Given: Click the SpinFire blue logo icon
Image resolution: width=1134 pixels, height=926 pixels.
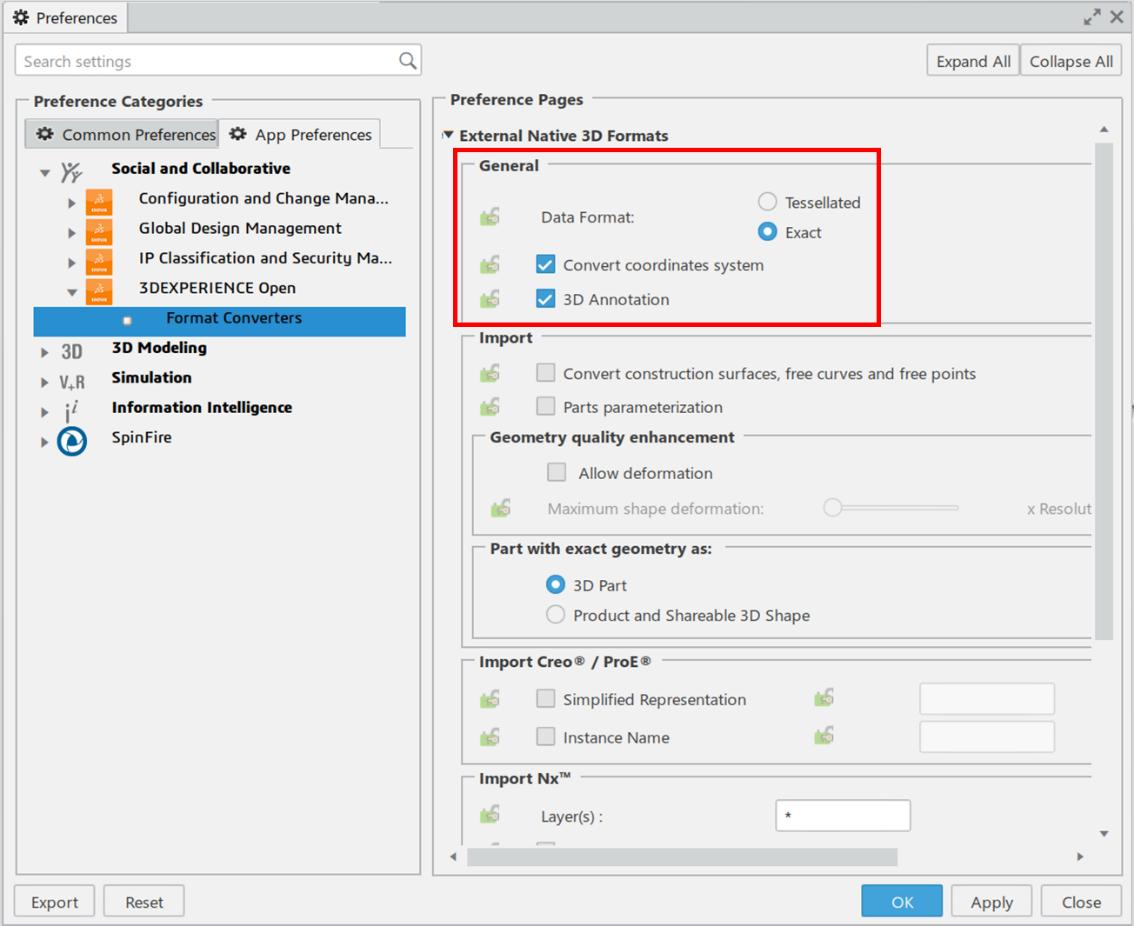Looking at the screenshot, I should (x=72, y=441).
